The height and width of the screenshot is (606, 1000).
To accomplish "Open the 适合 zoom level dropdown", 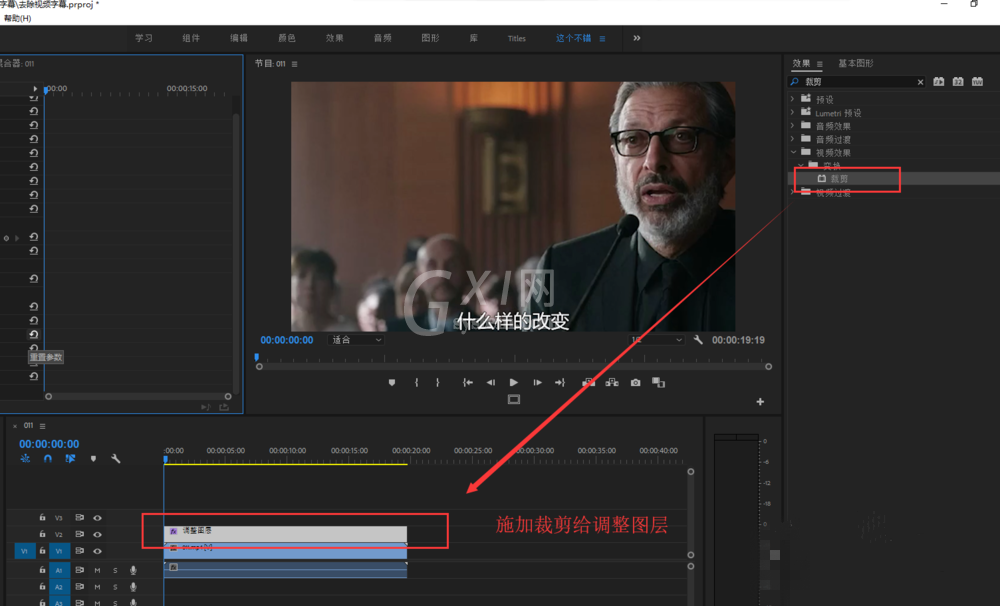I will coord(356,340).
